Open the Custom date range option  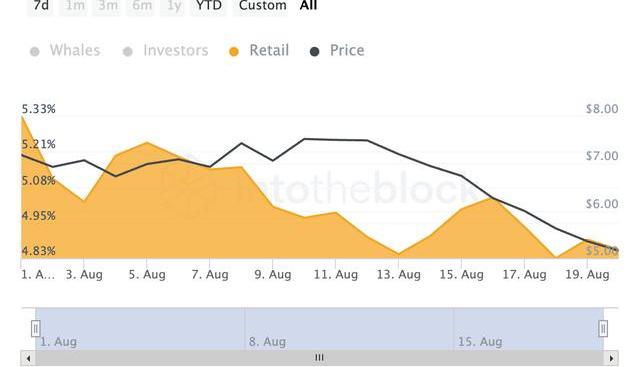(x=262, y=6)
